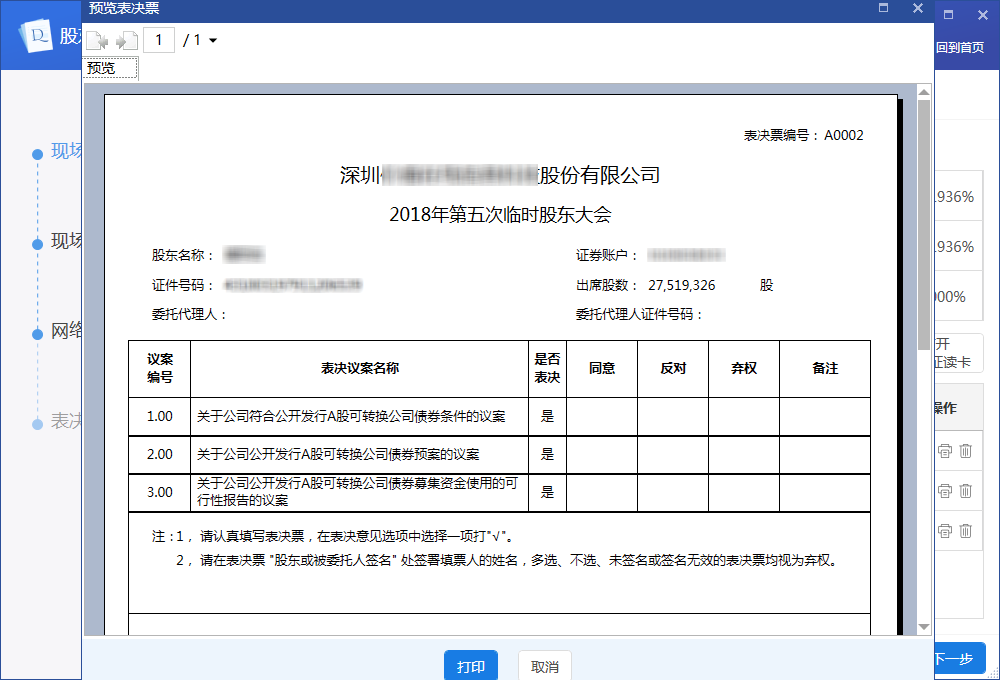The image size is (1000, 680).
Task: Click the 反对 column header
Action: 673,369
